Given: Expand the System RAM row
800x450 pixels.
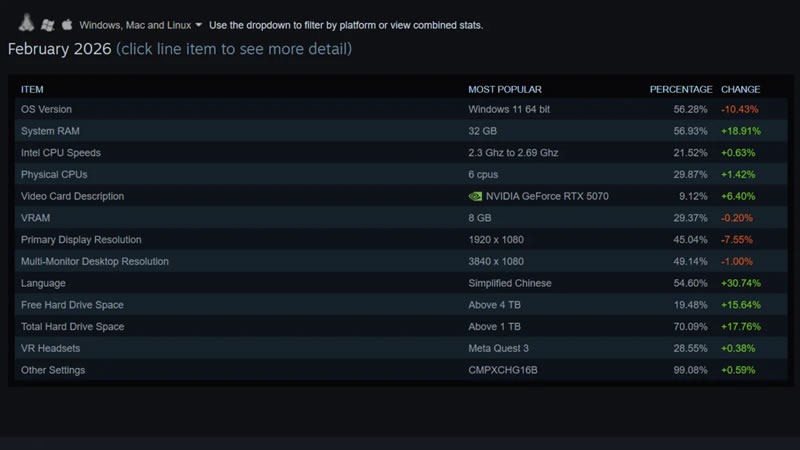Looking at the screenshot, I should coord(48,131).
